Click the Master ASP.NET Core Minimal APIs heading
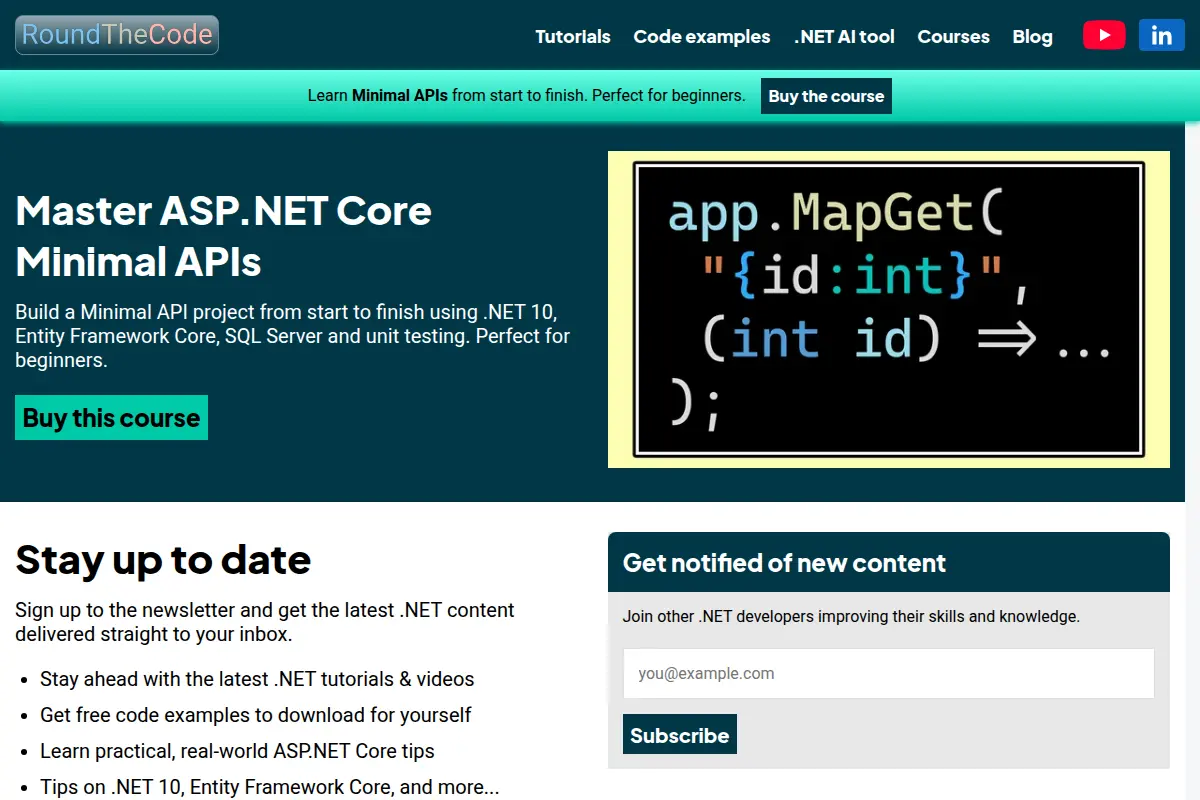1200x800 pixels. (224, 236)
